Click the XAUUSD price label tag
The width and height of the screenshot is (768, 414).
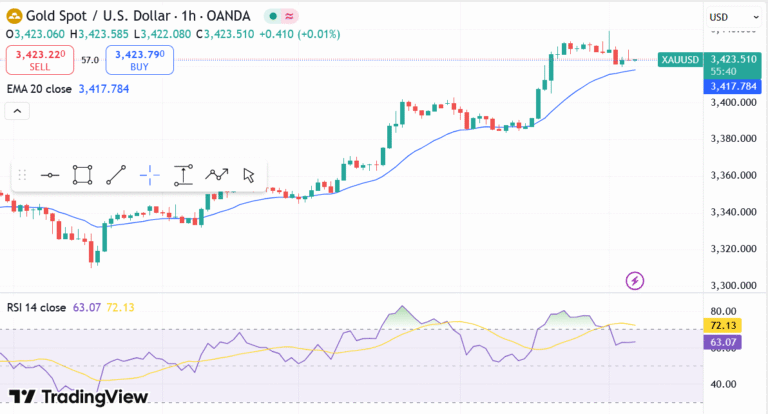tap(680, 61)
